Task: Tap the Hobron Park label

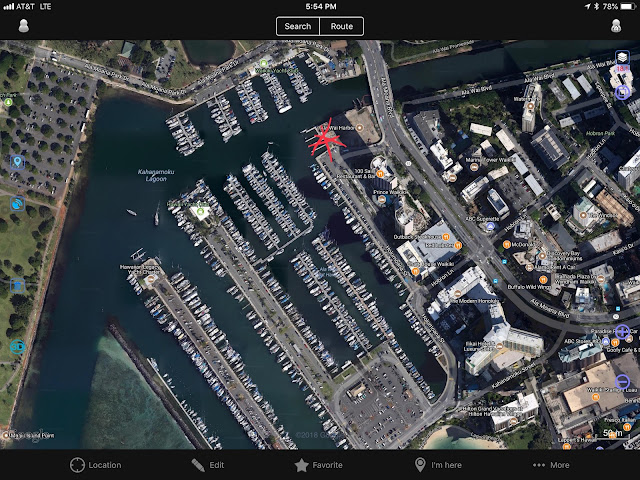Action: 600,133
